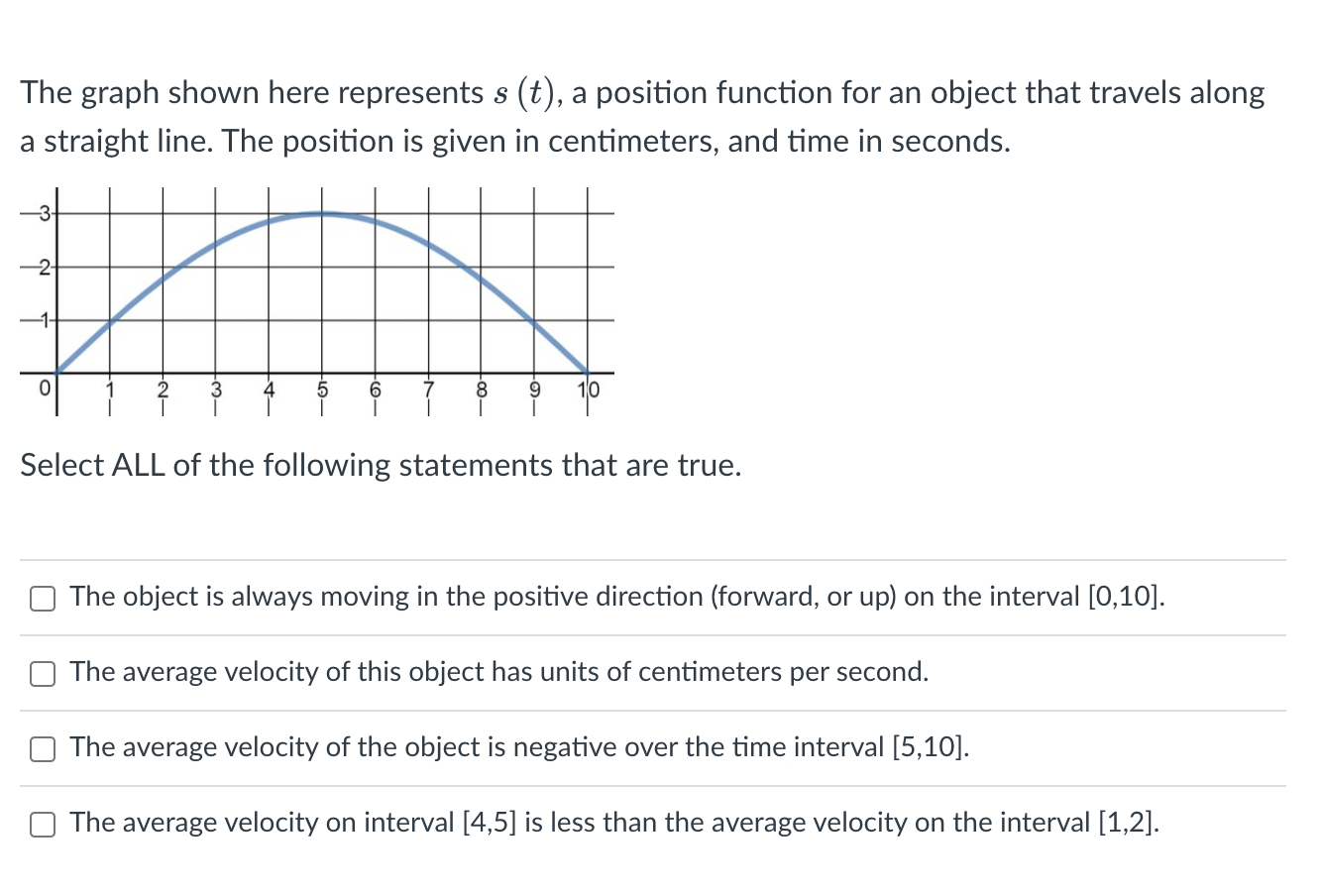The width and height of the screenshot is (1322, 896).
Task: Click the y-axis label 2 on the graph
Action: point(43,266)
